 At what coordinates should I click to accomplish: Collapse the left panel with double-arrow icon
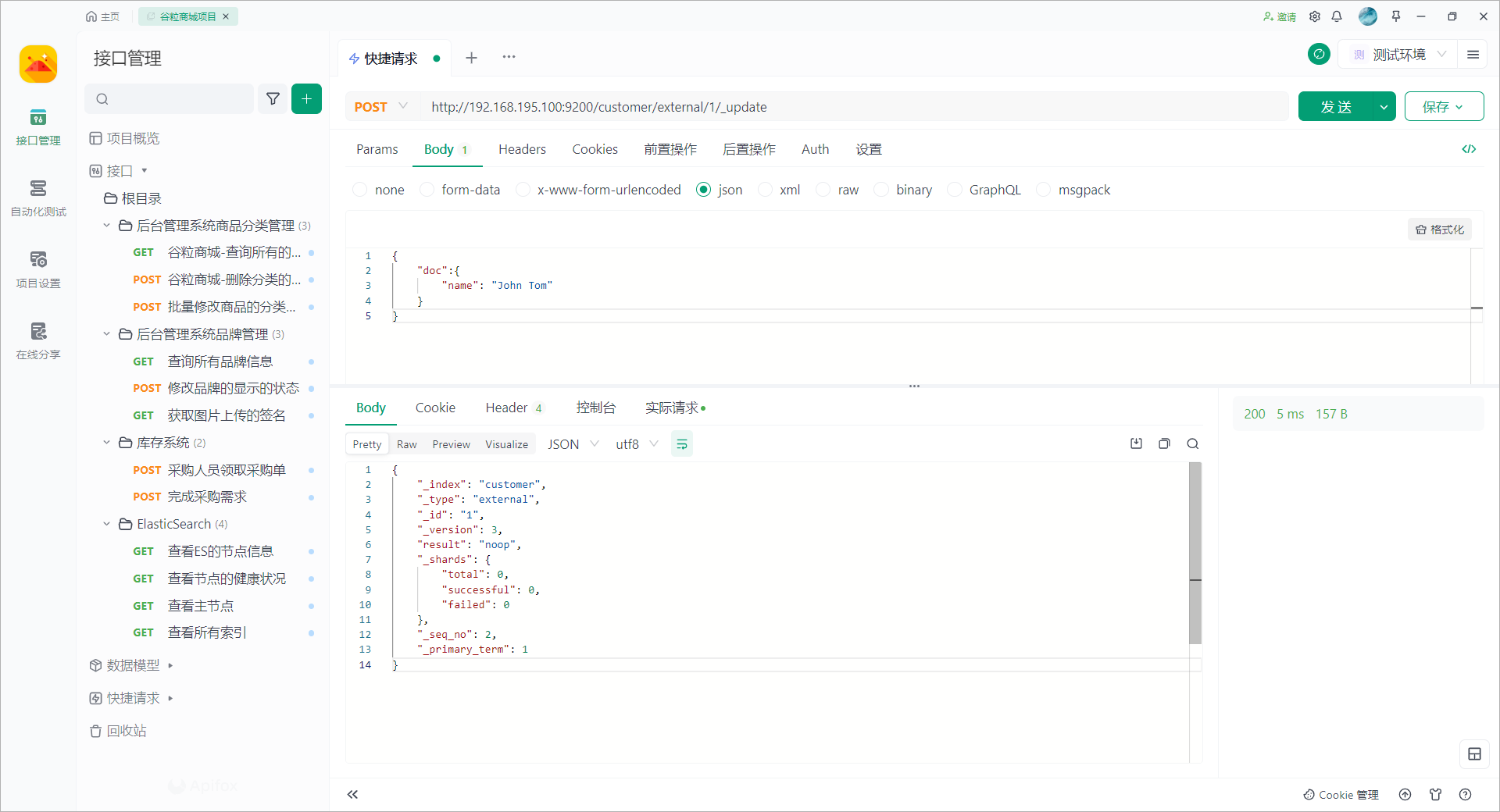pos(352,794)
